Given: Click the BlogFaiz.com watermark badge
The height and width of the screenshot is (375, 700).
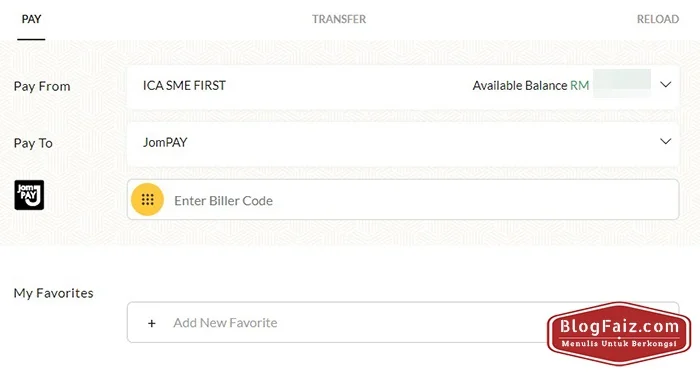Looking at the screenshot, I should [619, 333].
